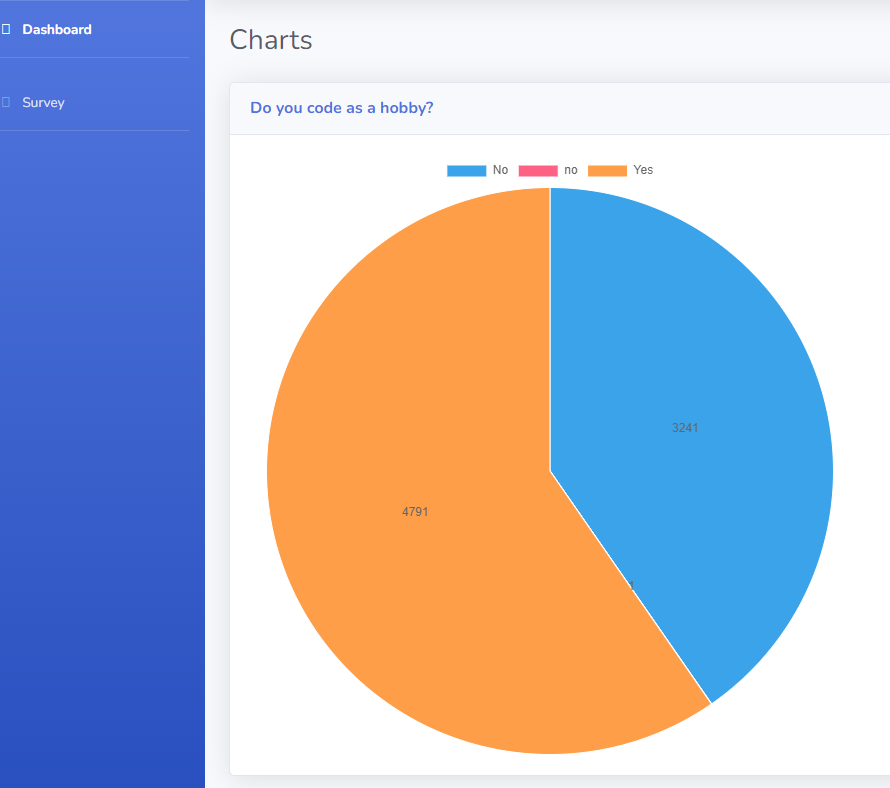Click the 4791 value label
This screenshot has width=890, height=788.
tap(415, 511)
